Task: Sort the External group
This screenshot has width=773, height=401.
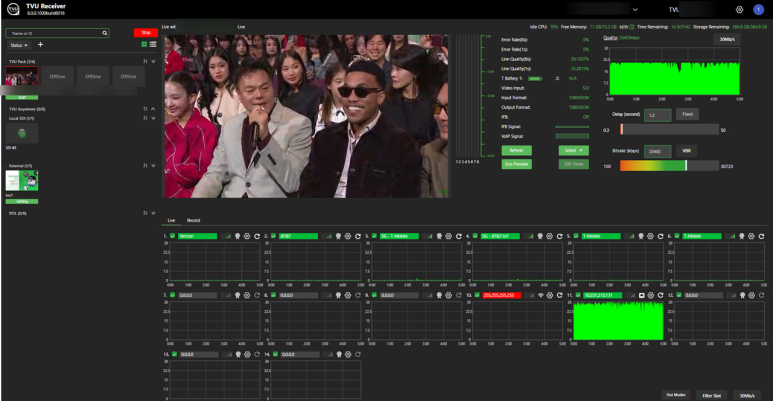Action: 145,165
